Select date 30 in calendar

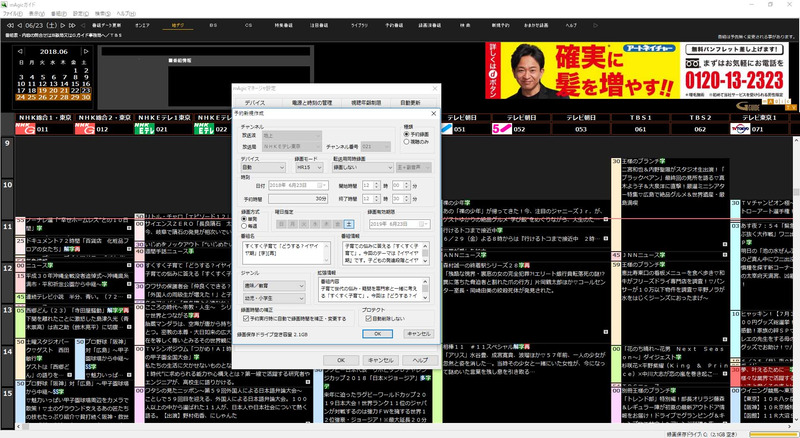pos(86,97)
